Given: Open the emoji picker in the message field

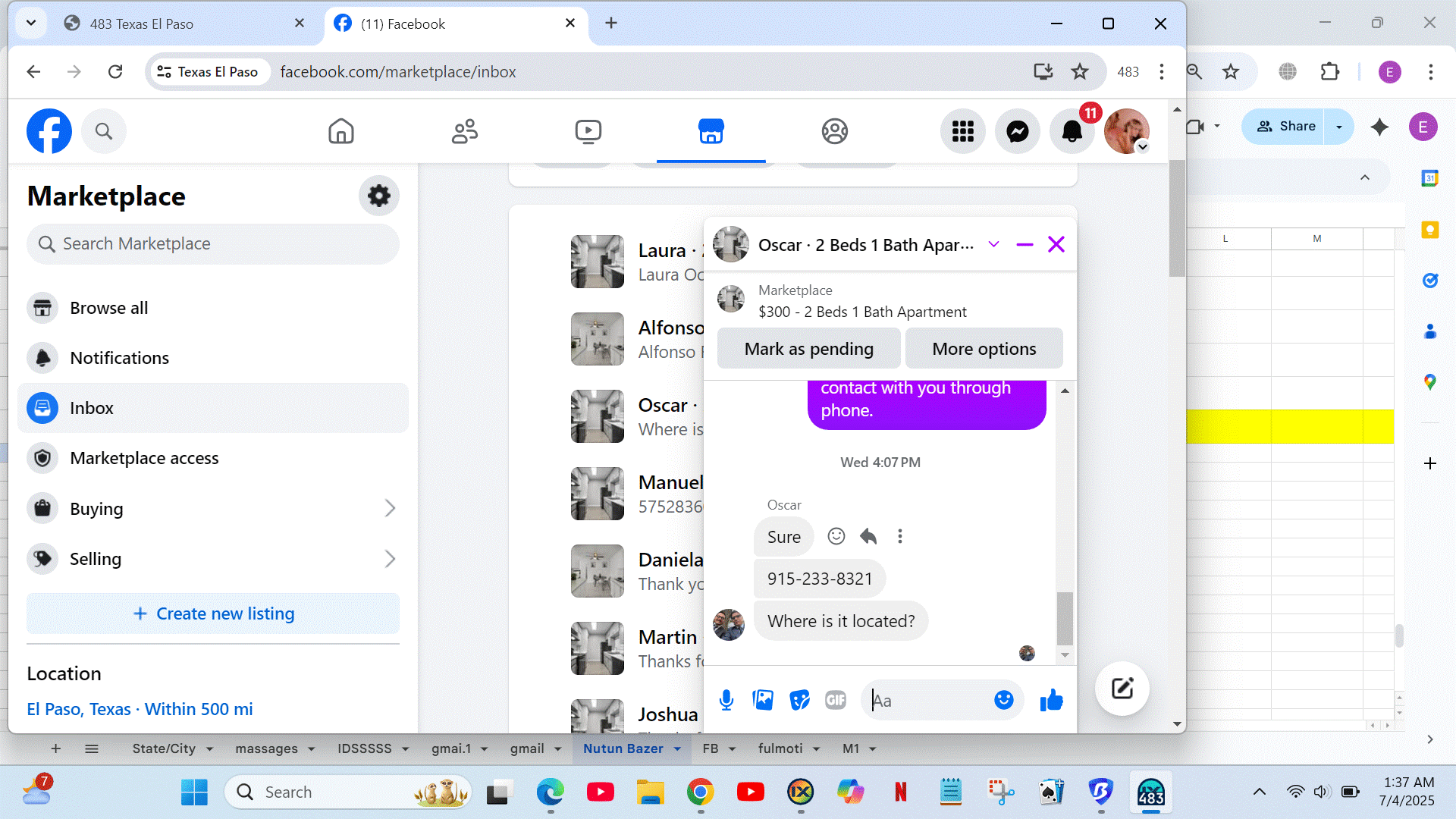Looking at the screenshot, I should click(x=1003, y=700).
